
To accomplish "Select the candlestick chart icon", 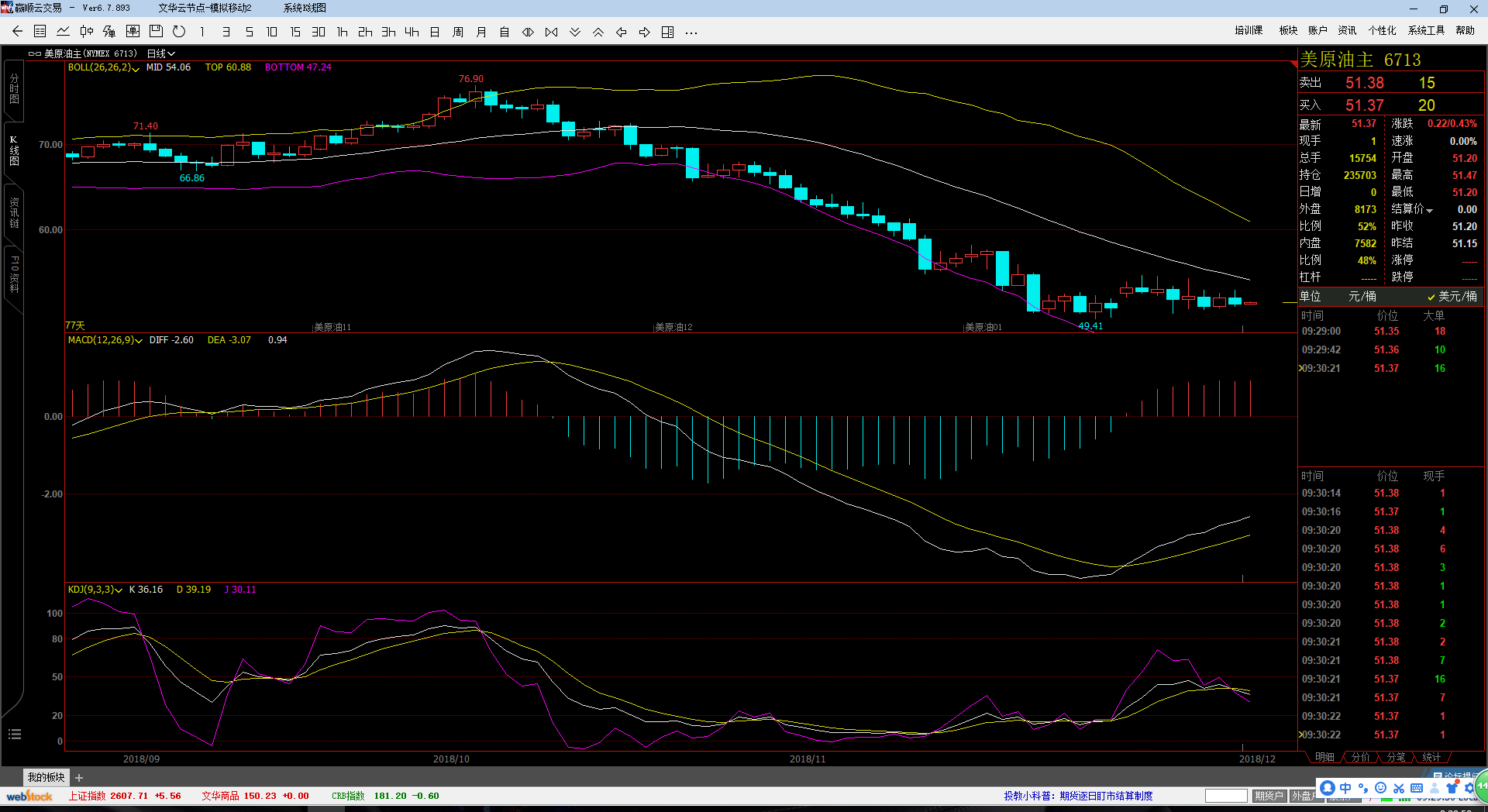I will click(87, 32).
